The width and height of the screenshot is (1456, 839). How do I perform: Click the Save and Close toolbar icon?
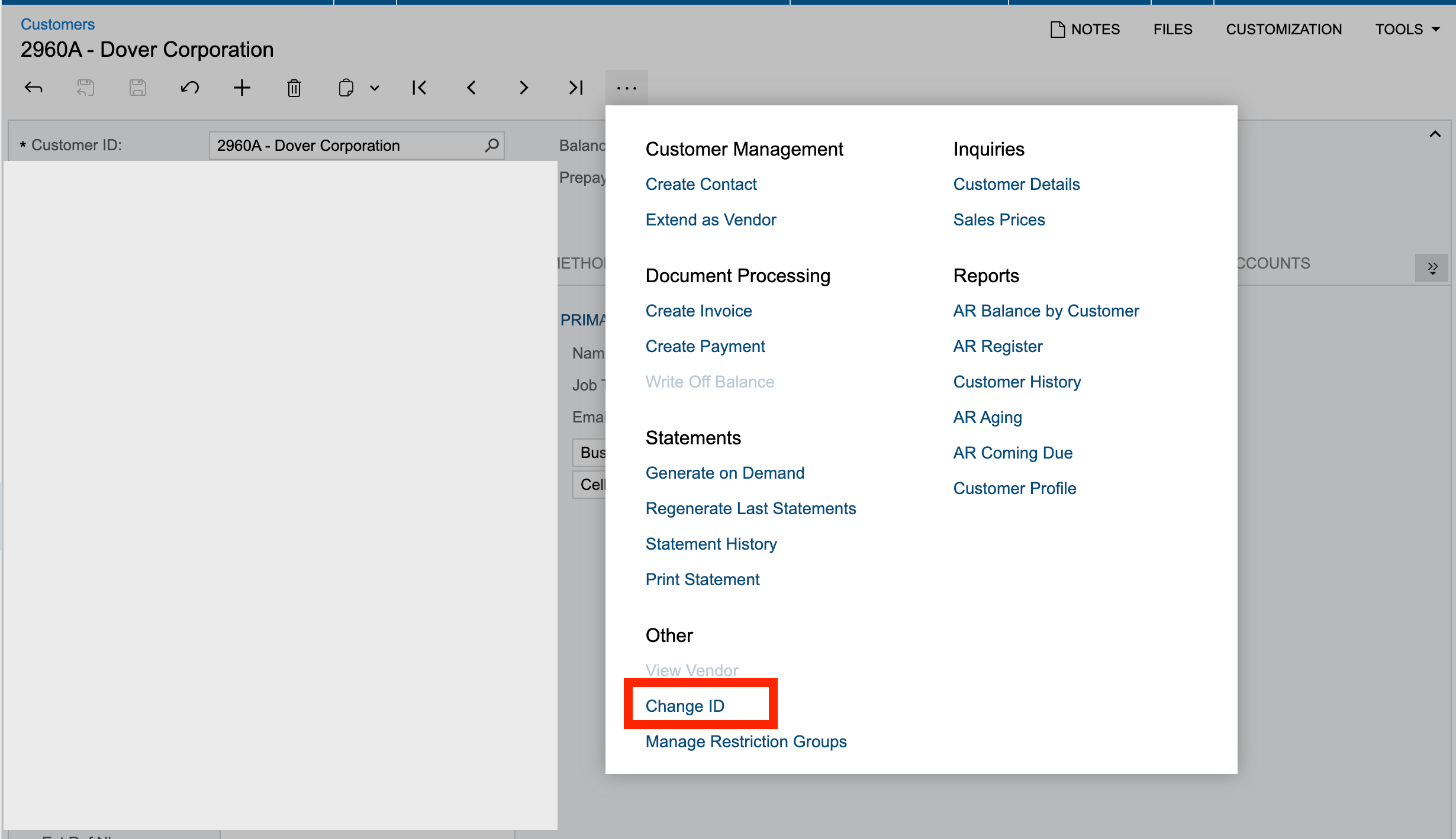pos(86,88)
